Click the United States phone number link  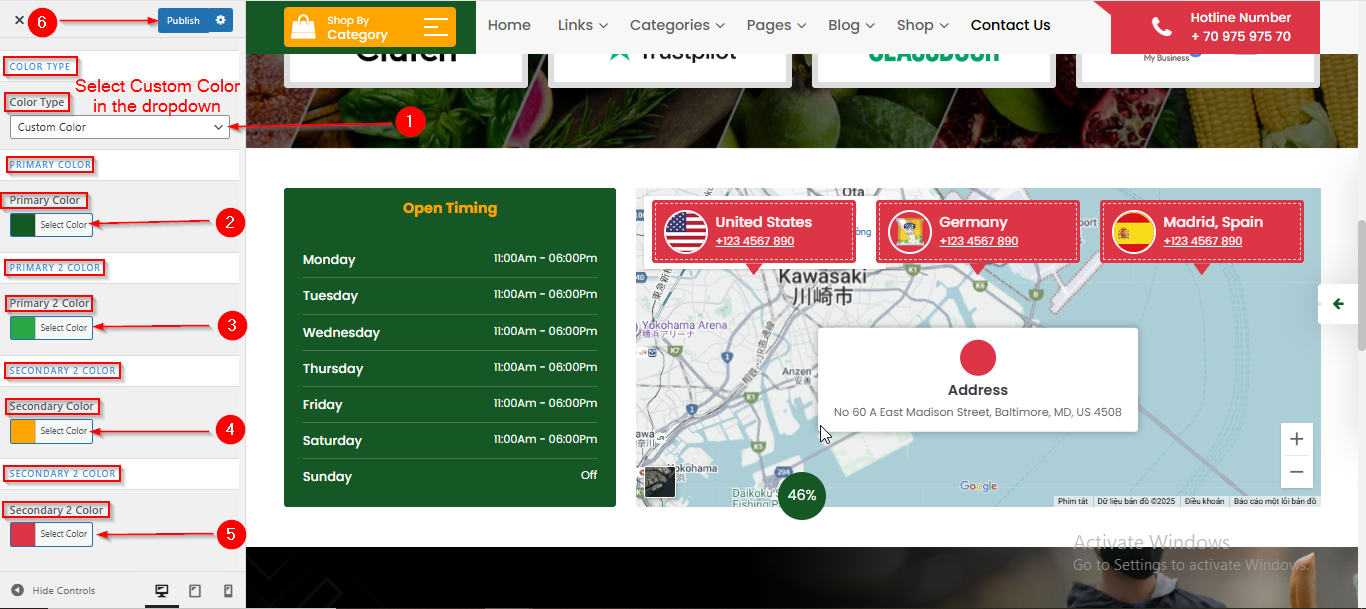[x=754, y=241]
